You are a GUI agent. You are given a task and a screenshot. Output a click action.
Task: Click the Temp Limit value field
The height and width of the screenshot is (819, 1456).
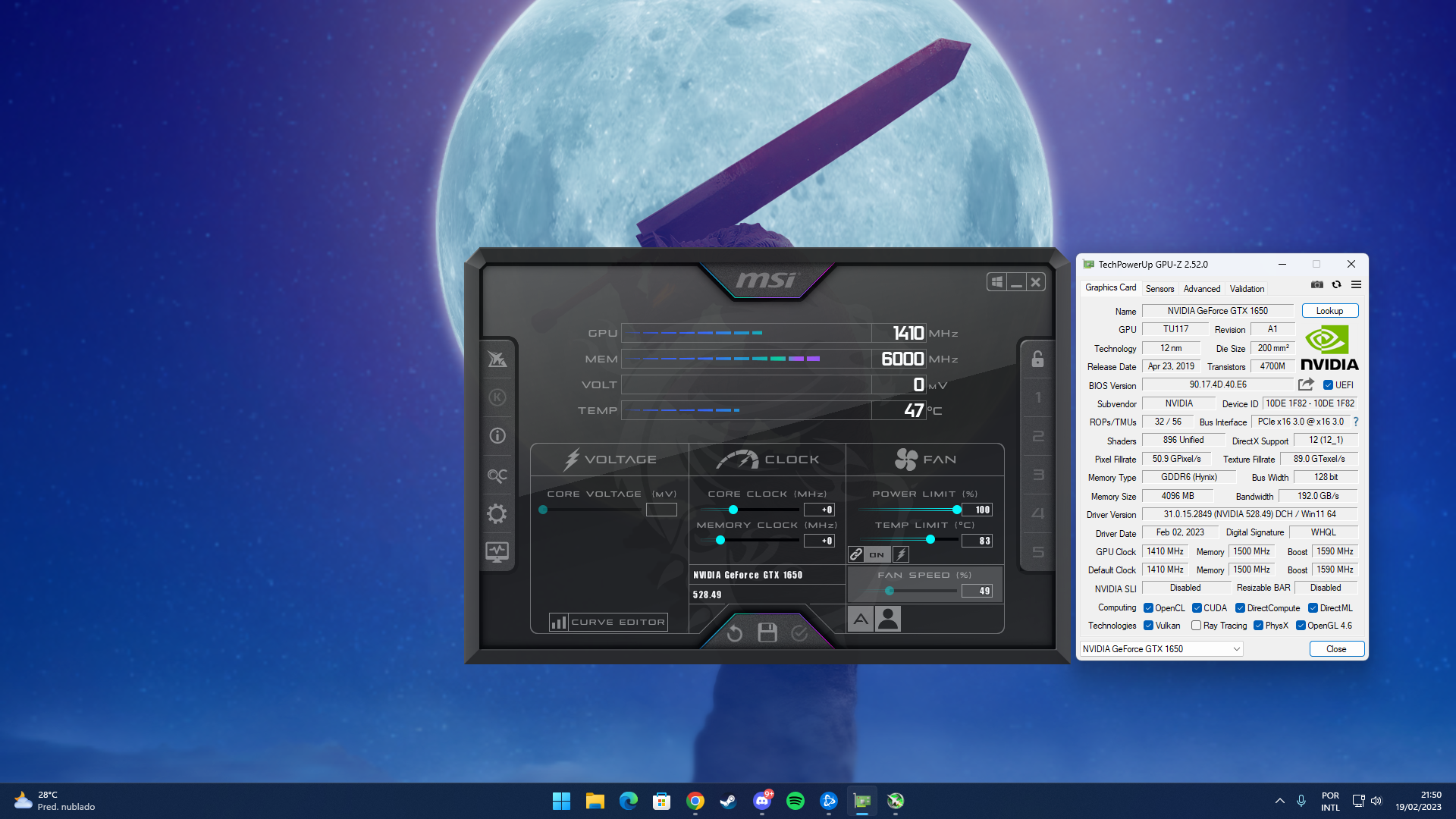977,541
